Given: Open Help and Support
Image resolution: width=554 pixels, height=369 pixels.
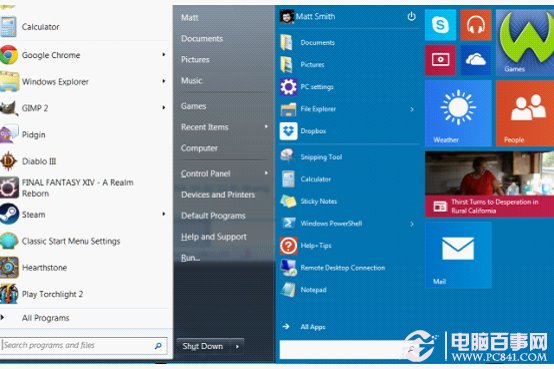Looking at the screenshot, I should coord(214,237).
